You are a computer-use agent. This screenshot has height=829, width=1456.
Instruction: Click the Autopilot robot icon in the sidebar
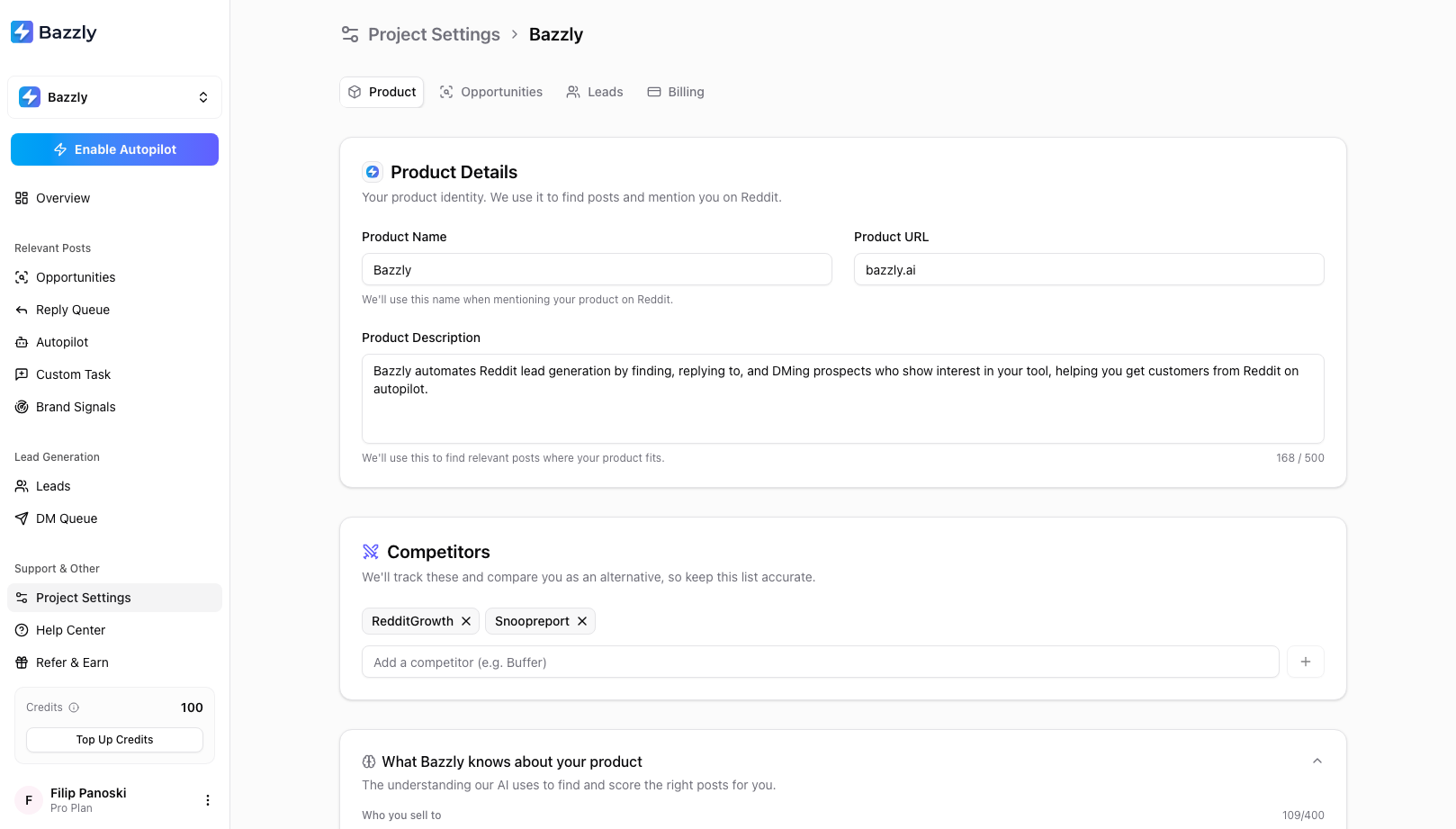22,342
